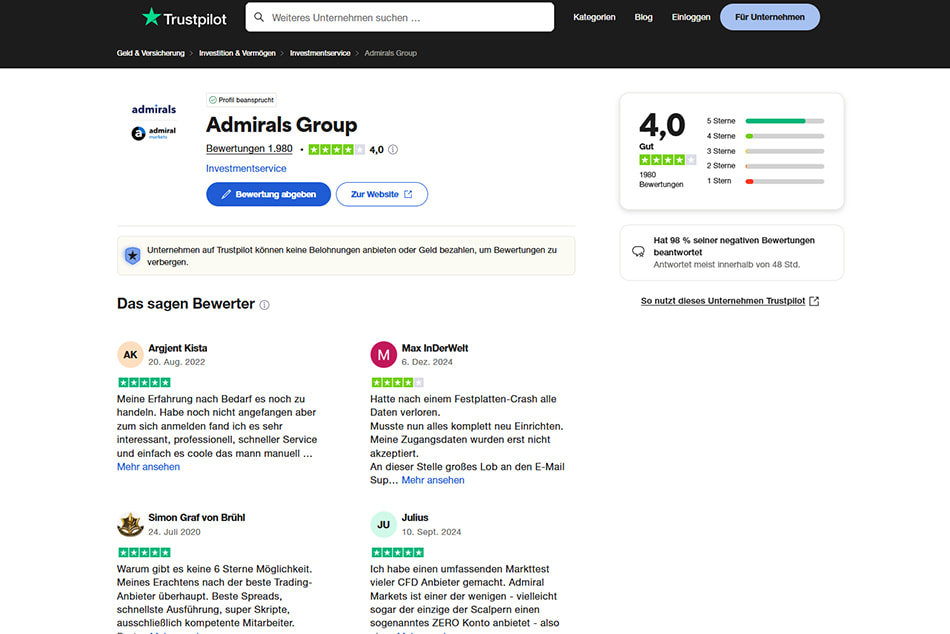Click the five-star rating on Julius's review
Screen dimensions: 950x634
[397, 552]
